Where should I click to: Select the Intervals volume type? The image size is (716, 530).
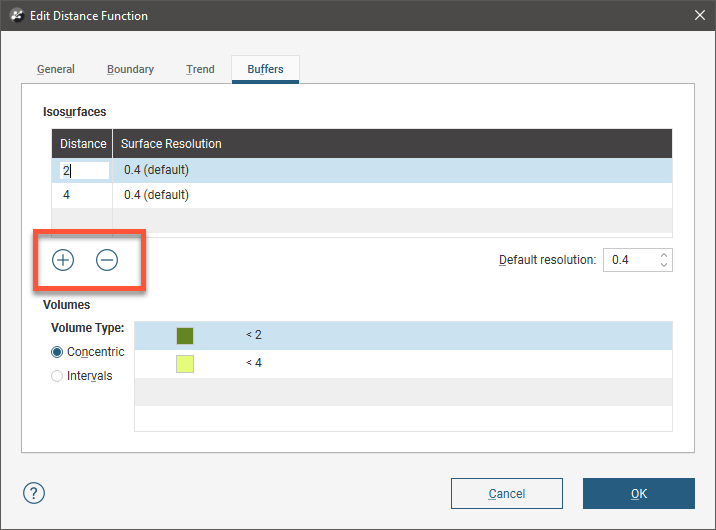[x=57, y=376]
